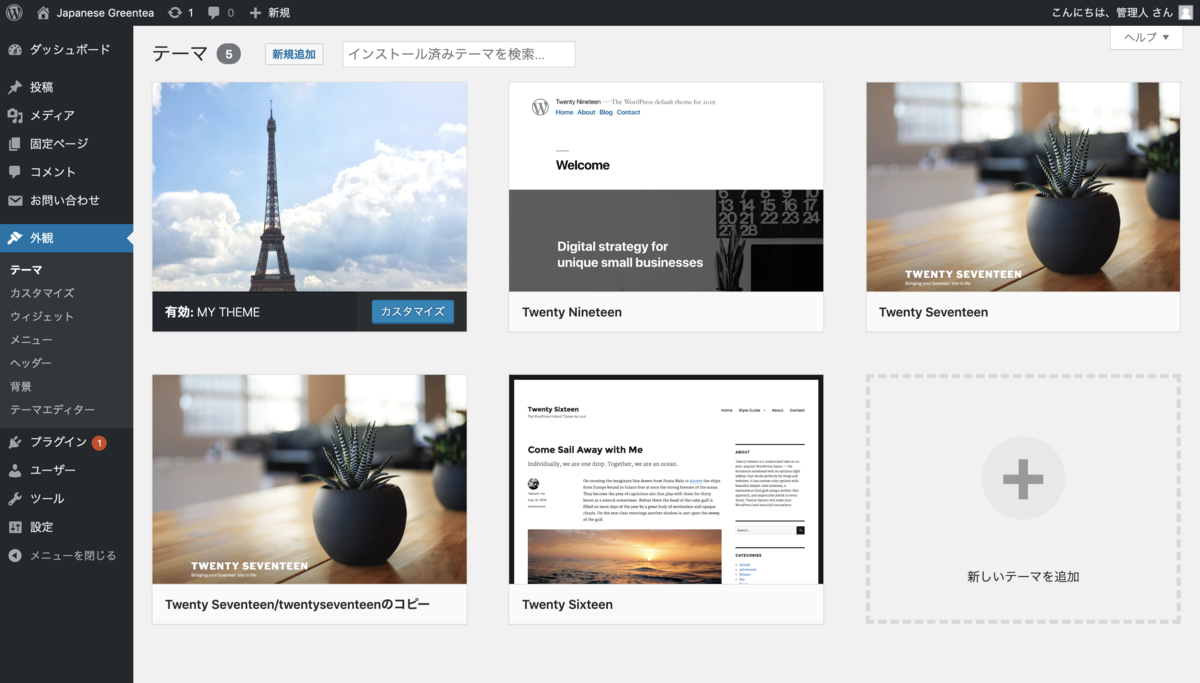This screenshot has width=1200, height=683.
Task: Select the Twenty Nineteen theme screenshot
Action: point(666,187)
